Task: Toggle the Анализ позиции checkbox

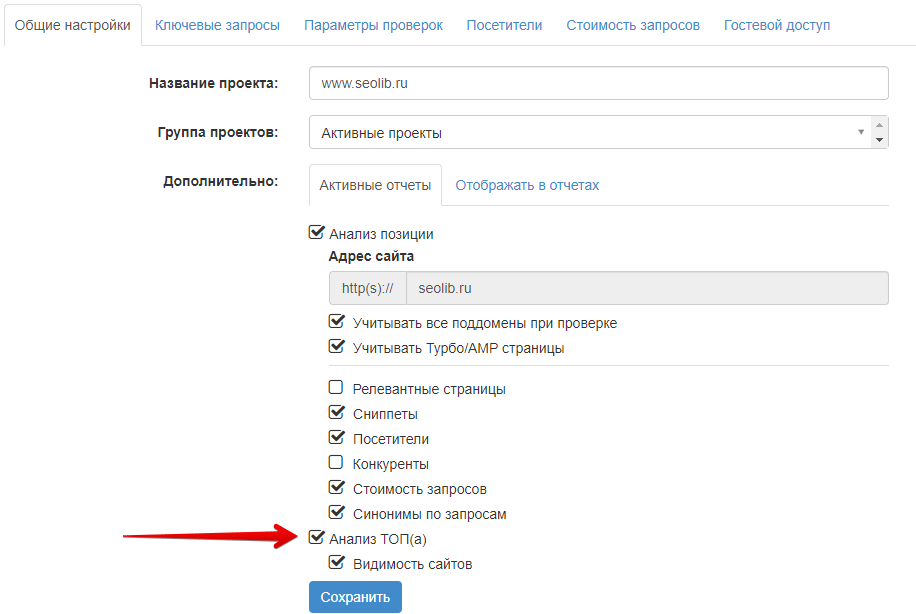Action: [316, 233]
